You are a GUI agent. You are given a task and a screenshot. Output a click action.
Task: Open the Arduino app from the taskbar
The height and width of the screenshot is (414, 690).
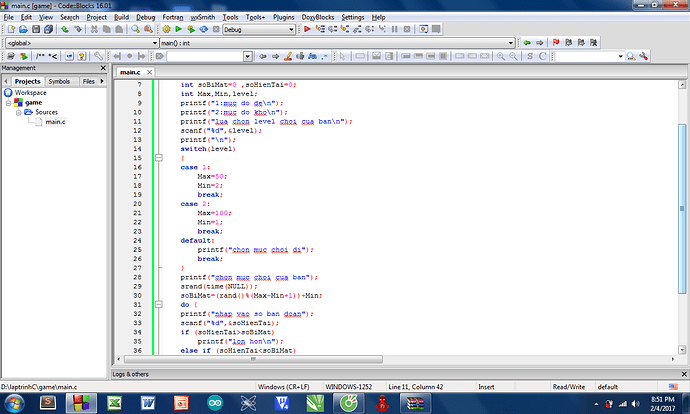tap(215, 402)
